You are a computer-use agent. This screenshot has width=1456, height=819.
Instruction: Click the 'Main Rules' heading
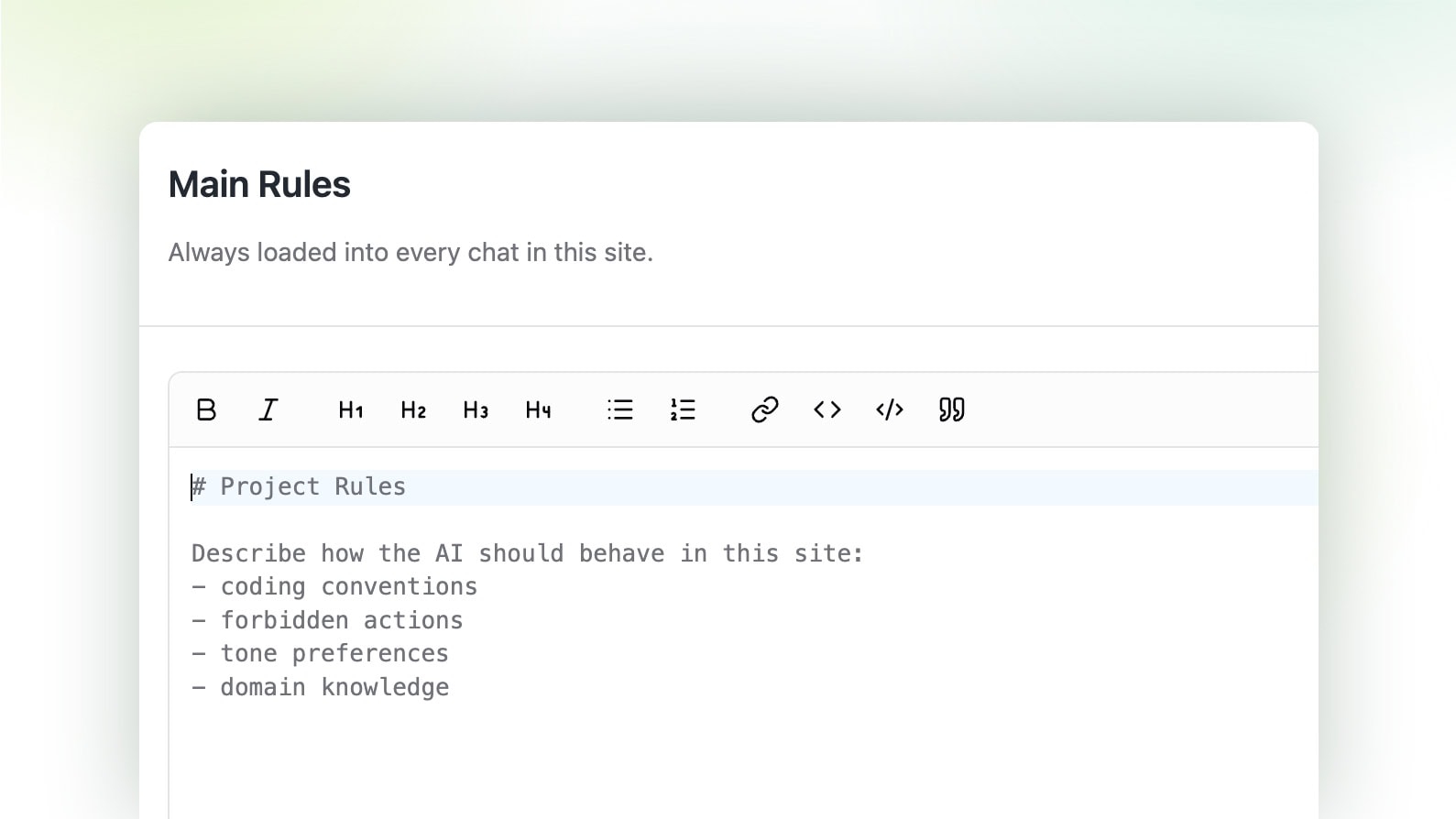259,184
